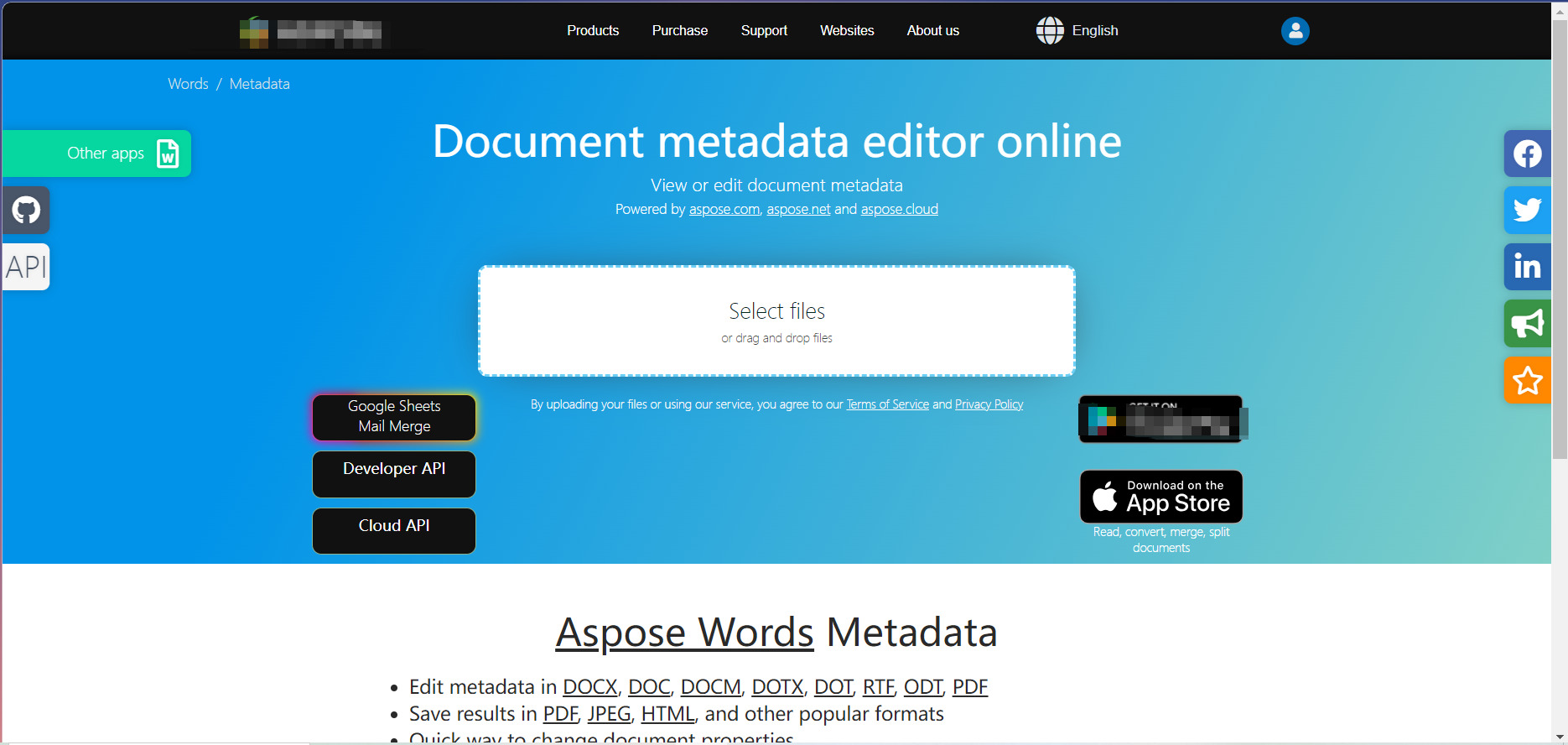1568x745 pixels.
Task: Open the aspose.net link
Action: [798, 210]
